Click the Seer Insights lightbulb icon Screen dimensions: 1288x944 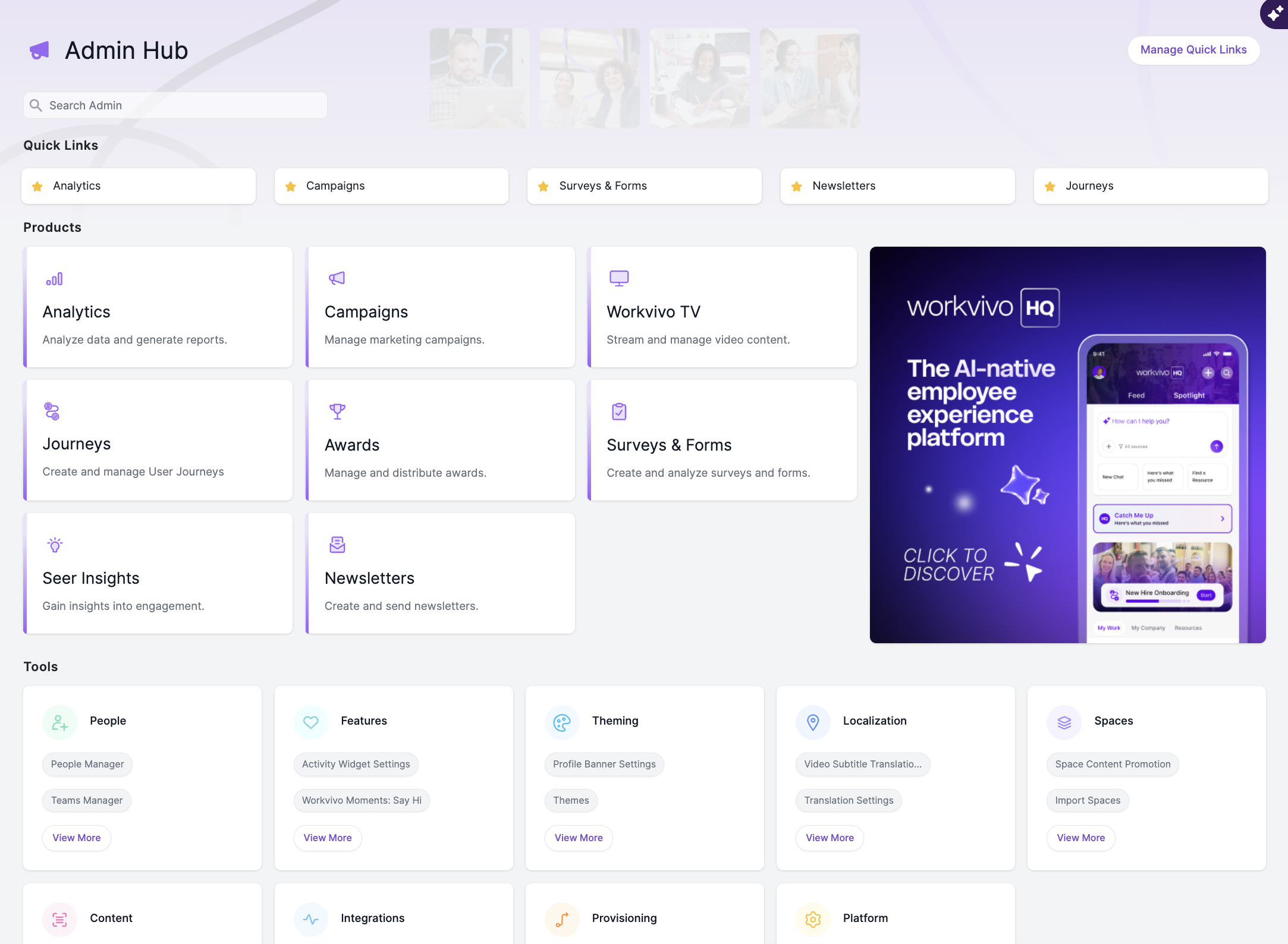point(55,545)
